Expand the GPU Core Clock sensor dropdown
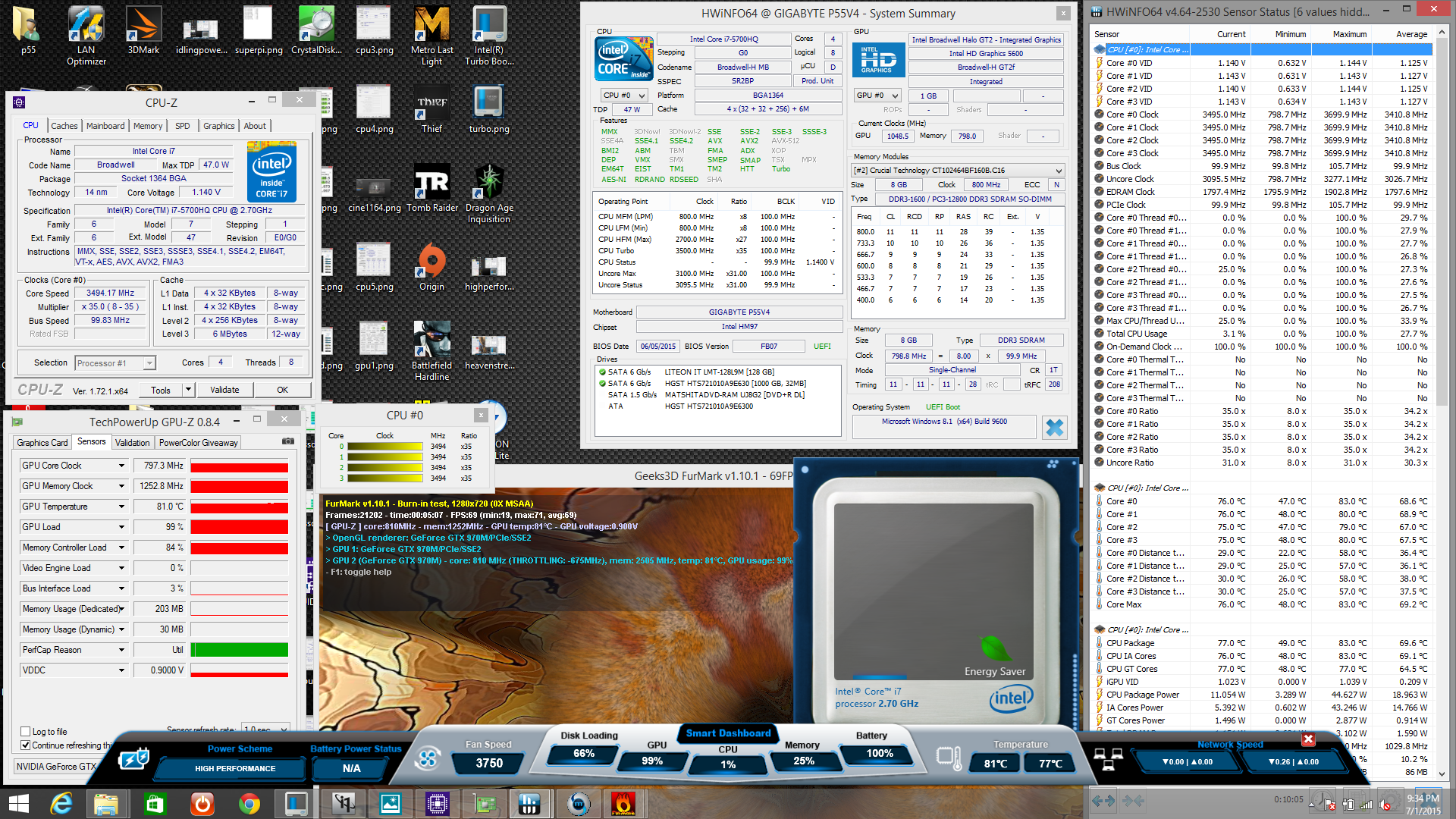Image resolution: width=1456 pixels, height=819 pixels. click(x=121, y=466)
